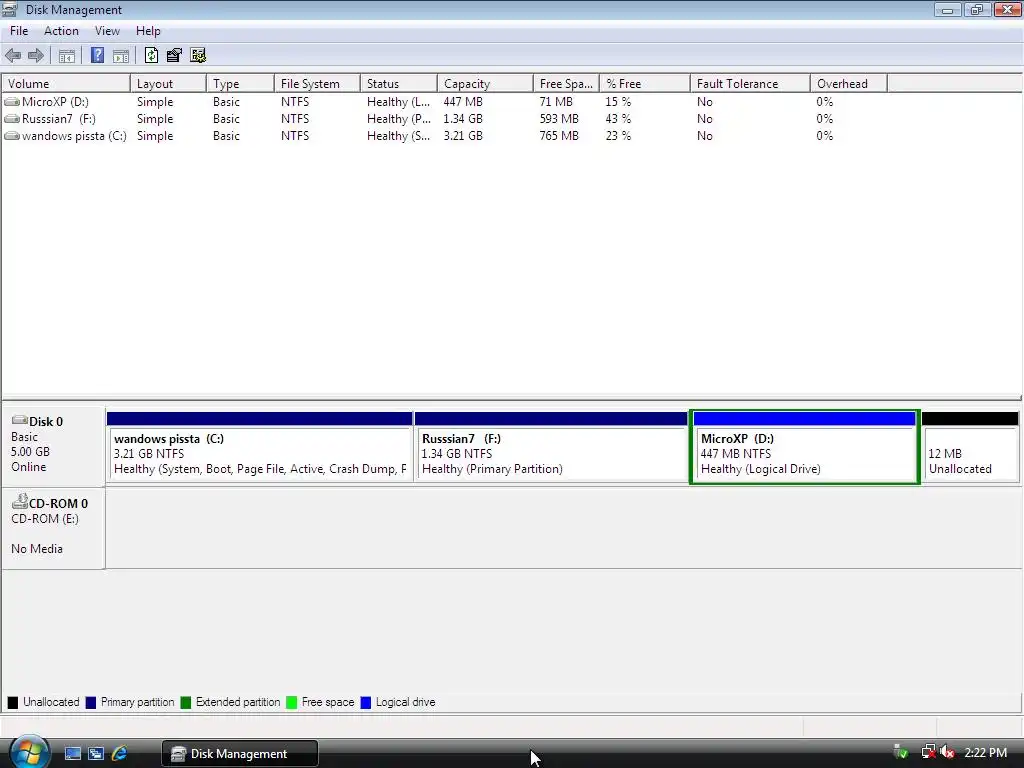Click the 23 % free cell

618,136
